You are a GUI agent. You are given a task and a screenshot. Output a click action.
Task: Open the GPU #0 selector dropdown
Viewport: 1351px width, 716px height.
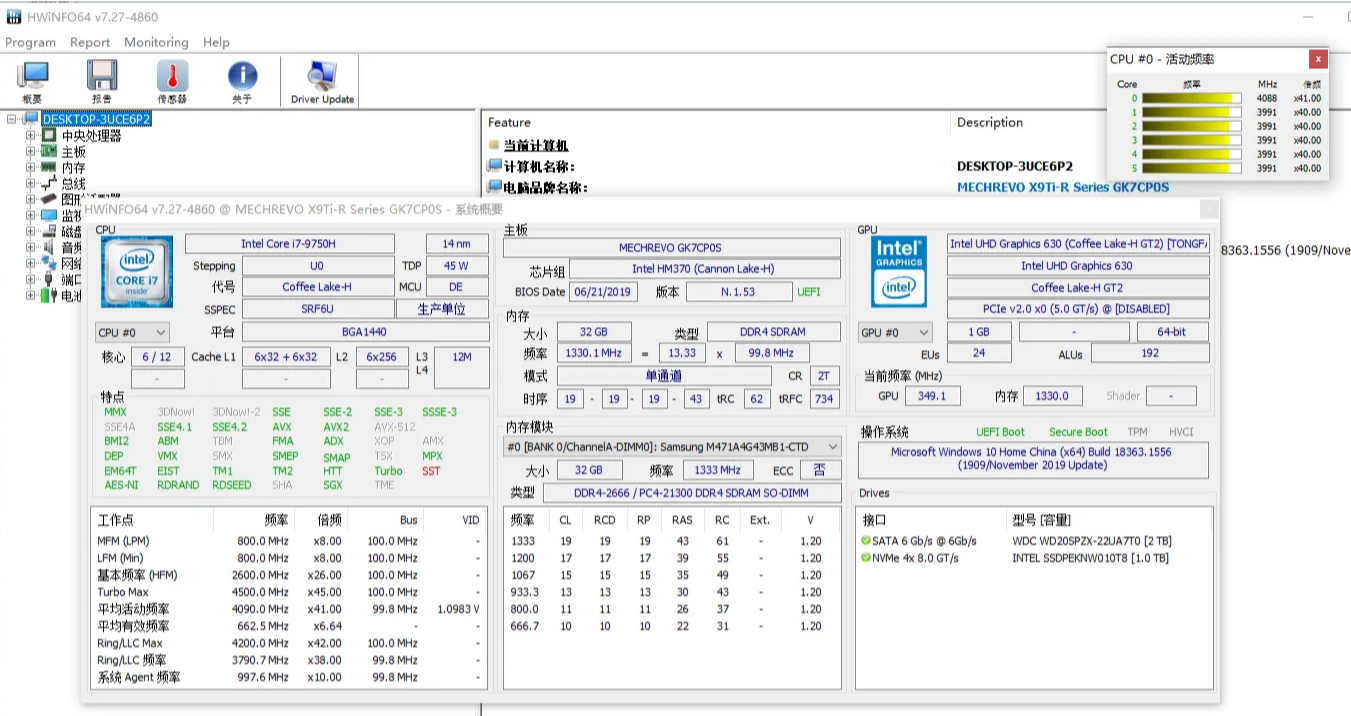pyautogui.click(x=895, y=332)
